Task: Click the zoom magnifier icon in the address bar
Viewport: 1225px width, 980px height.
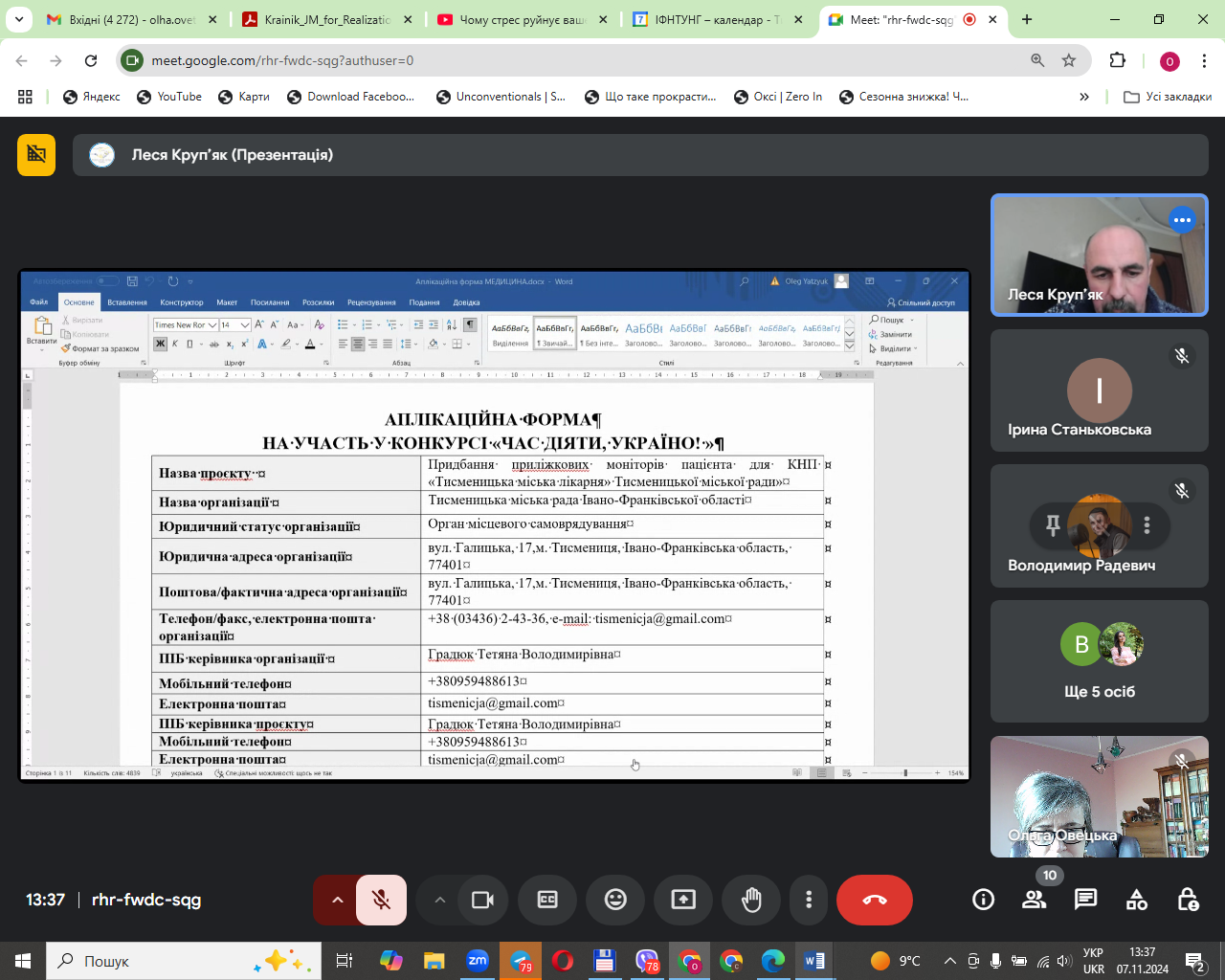Action: [x=1037, y=60]
